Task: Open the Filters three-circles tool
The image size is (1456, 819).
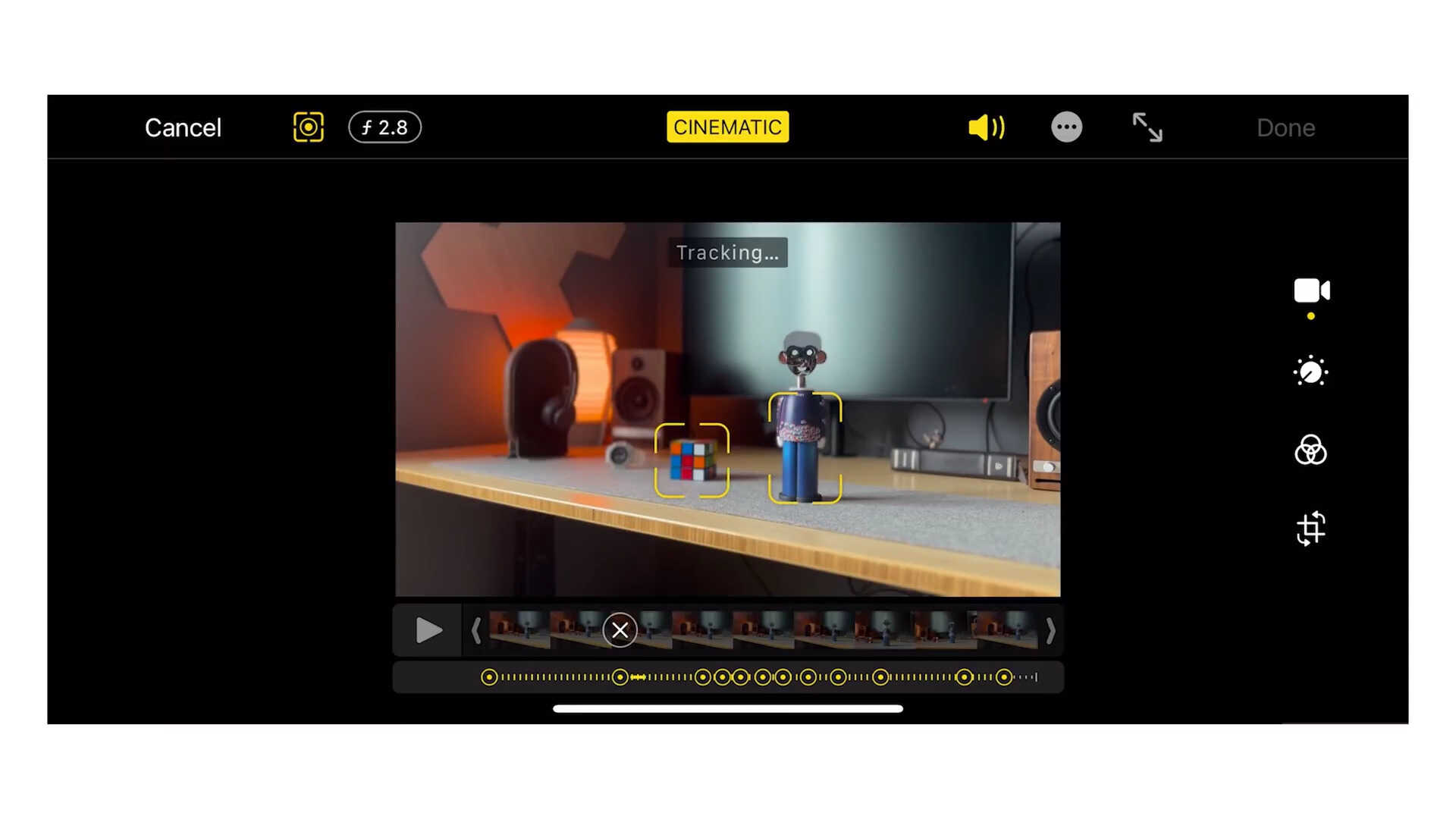Action: 1310,450
